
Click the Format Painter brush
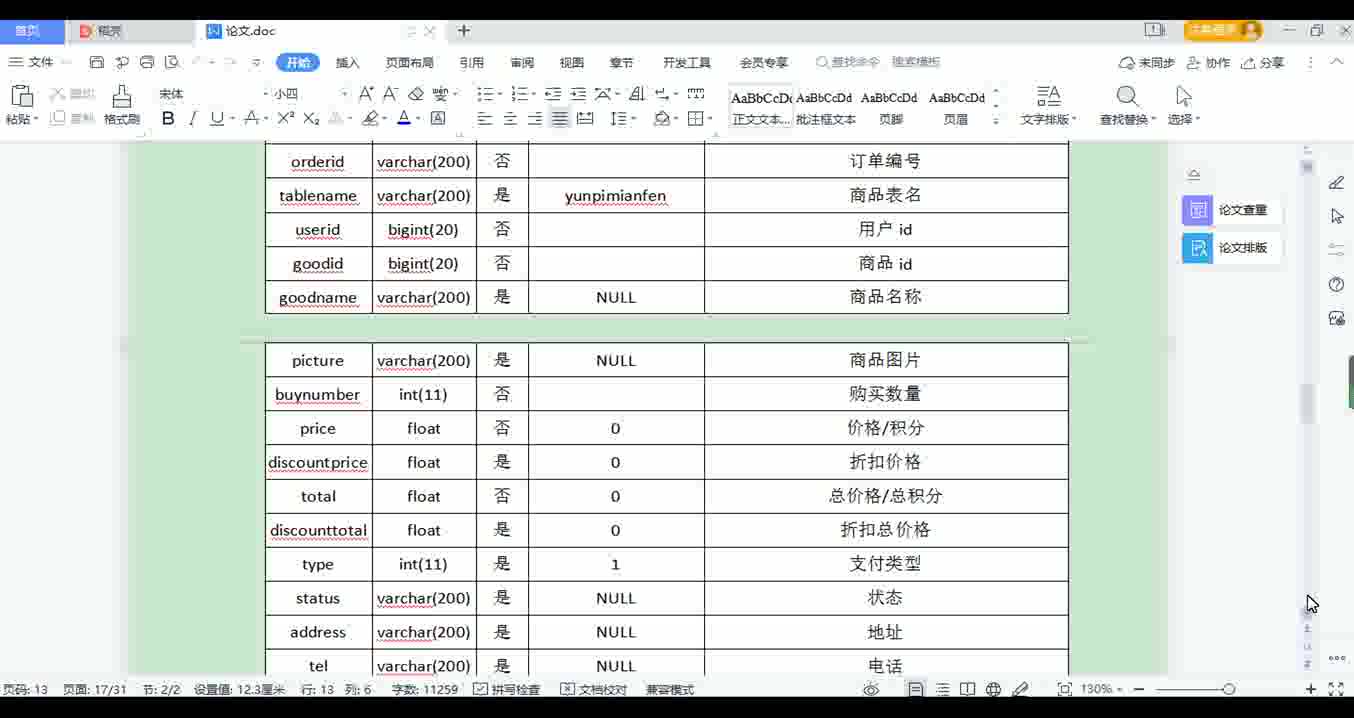coord(122,97)
